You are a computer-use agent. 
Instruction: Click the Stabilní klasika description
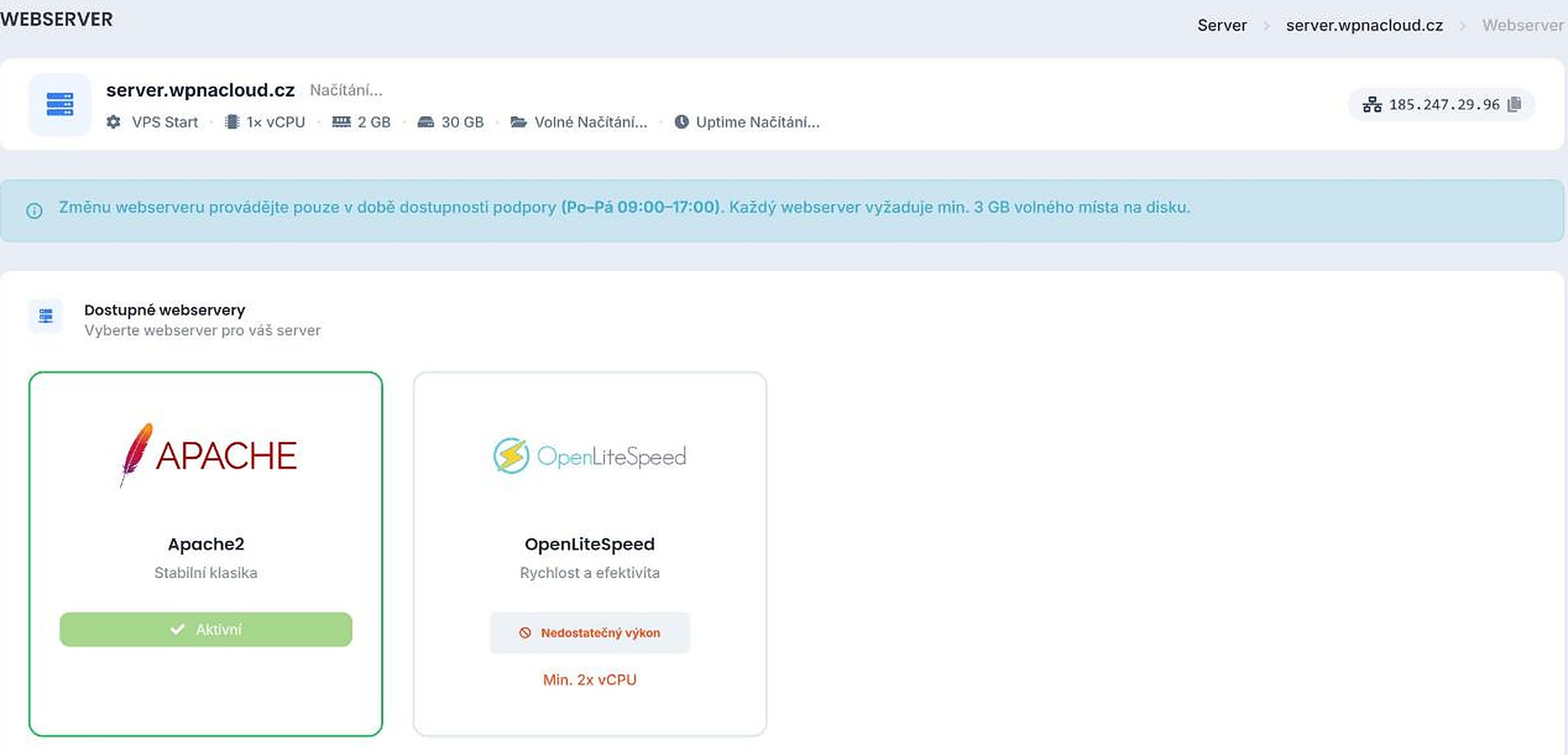[x=206, y=572]
